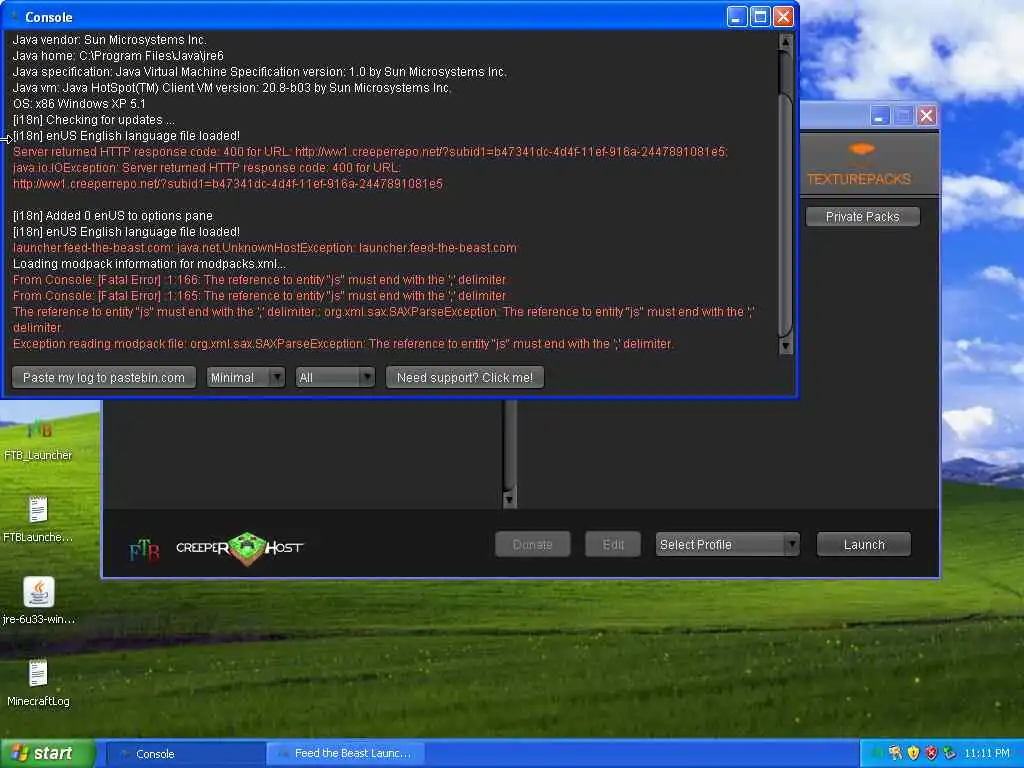Minimize the Feed the Beast launcher window
The height and width of the screenshot is (768, 1024).
pos(880,116)
